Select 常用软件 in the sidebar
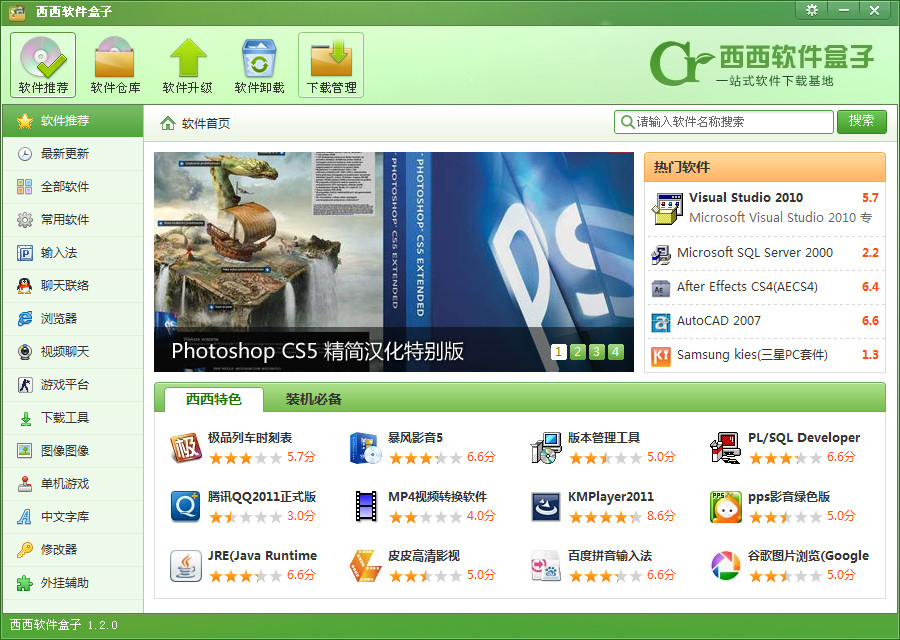 pyautogui.click(x=73, y=220)
